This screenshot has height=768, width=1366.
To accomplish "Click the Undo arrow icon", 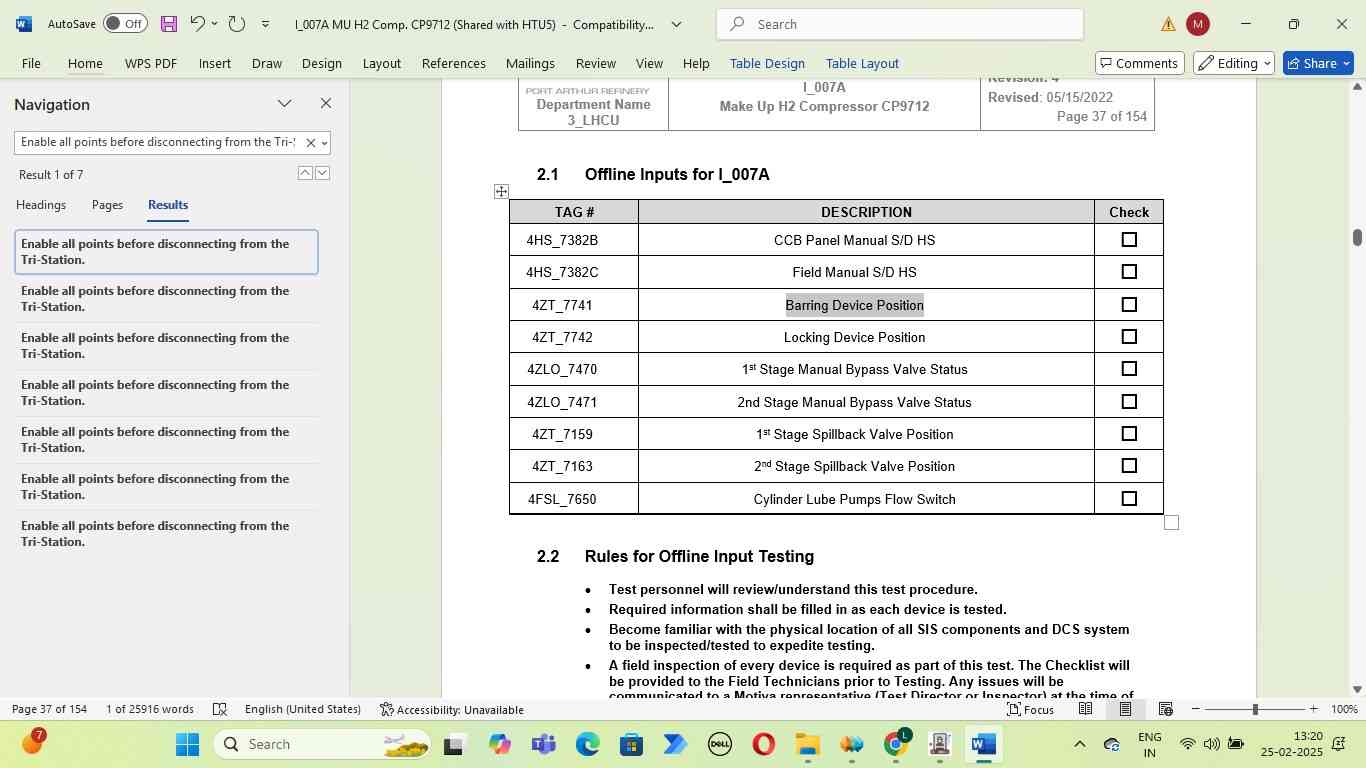I will (x=197, y=23).
